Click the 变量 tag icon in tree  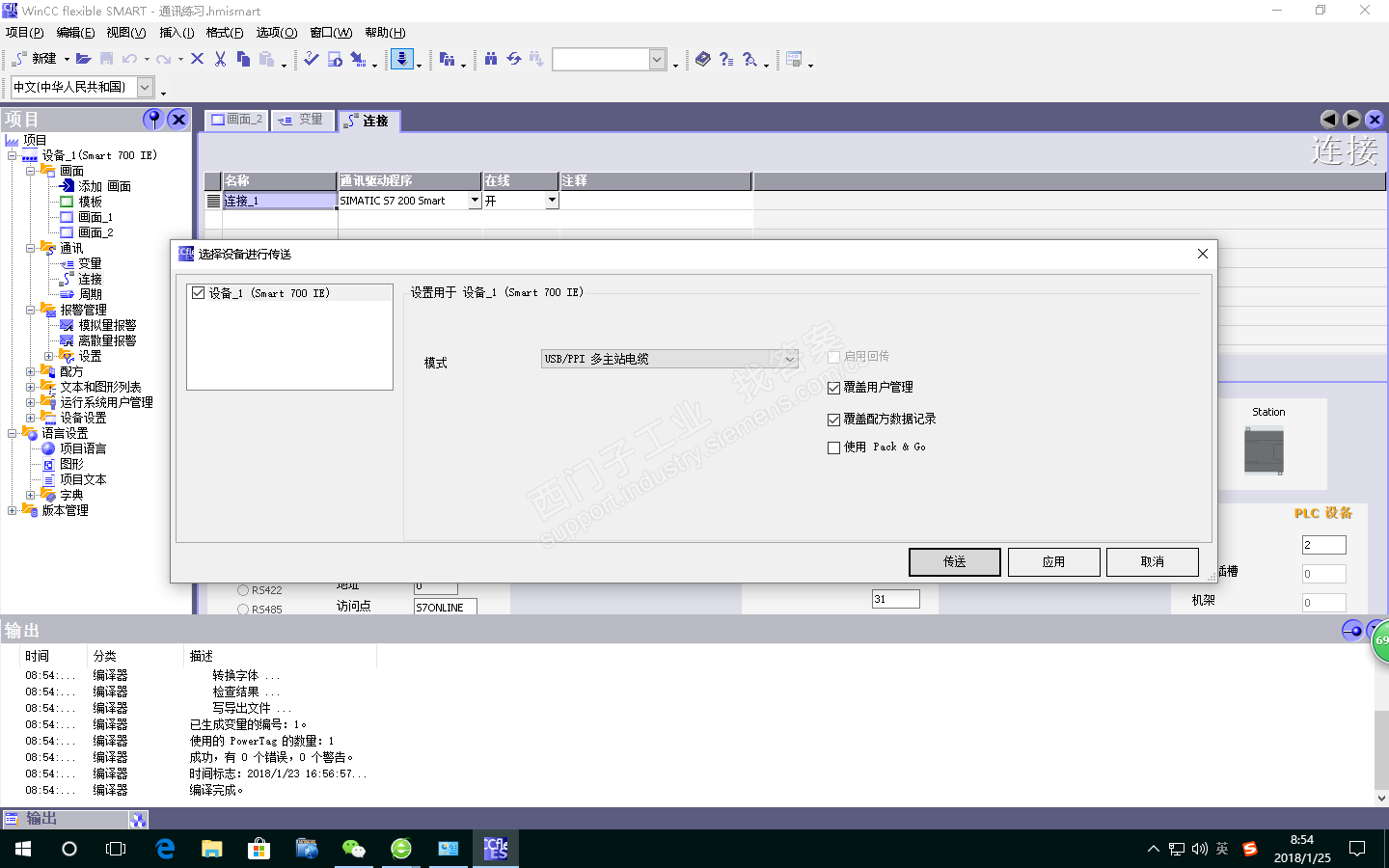point(67,263)
